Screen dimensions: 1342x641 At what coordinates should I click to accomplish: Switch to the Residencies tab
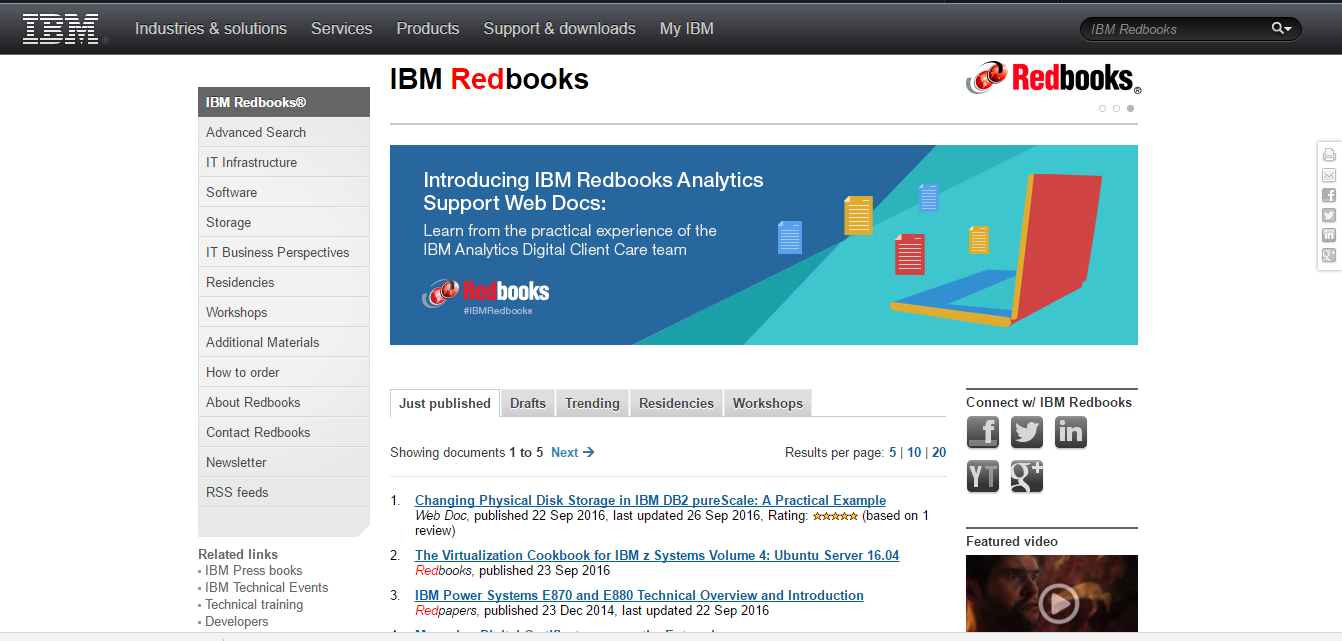677,403
